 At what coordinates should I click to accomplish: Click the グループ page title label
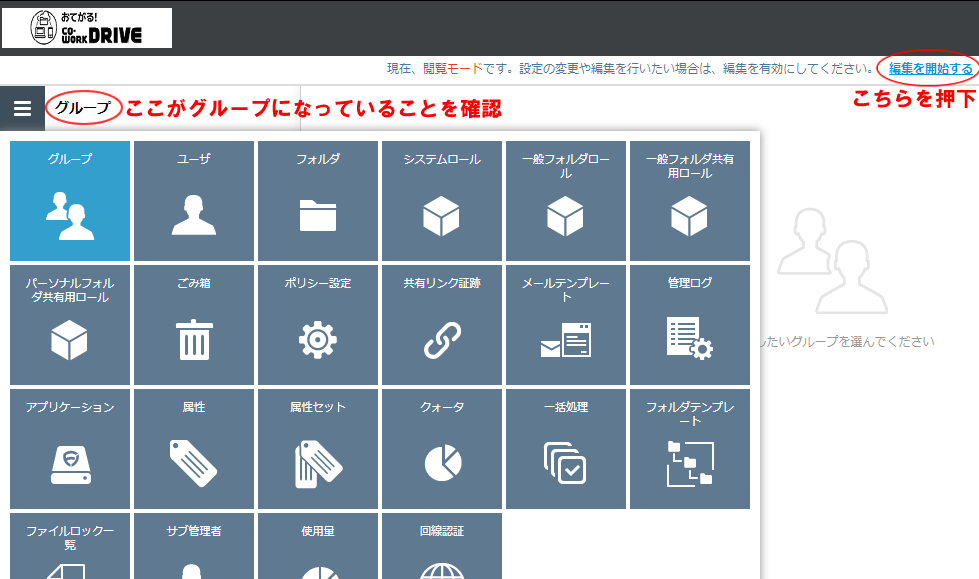[82, 107]
